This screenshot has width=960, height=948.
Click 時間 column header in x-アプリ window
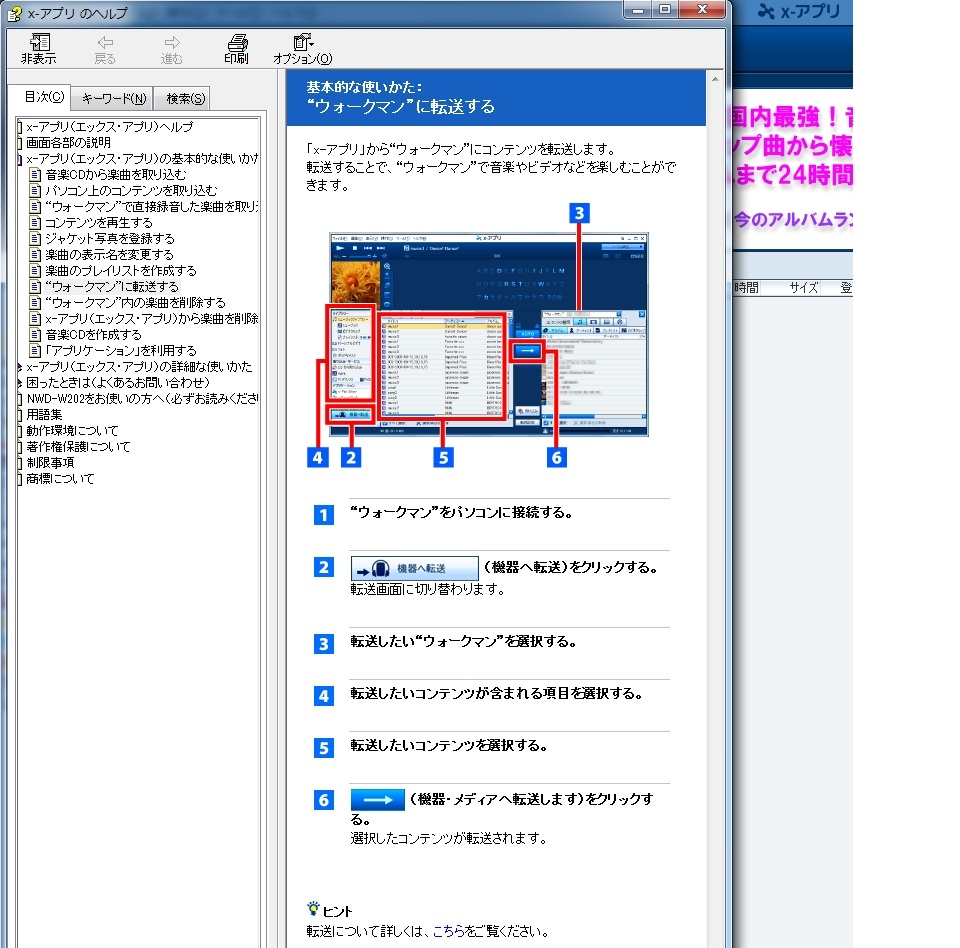(746, 288)
